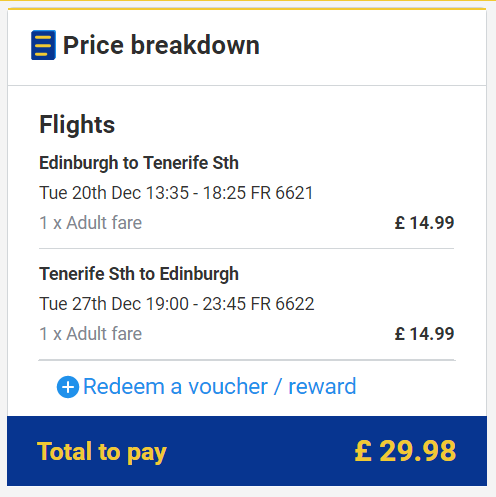Click the return fare price £ 14.99
Image resolution: width=496 pixels, height=497 pixels.
(x=424, y=334)
